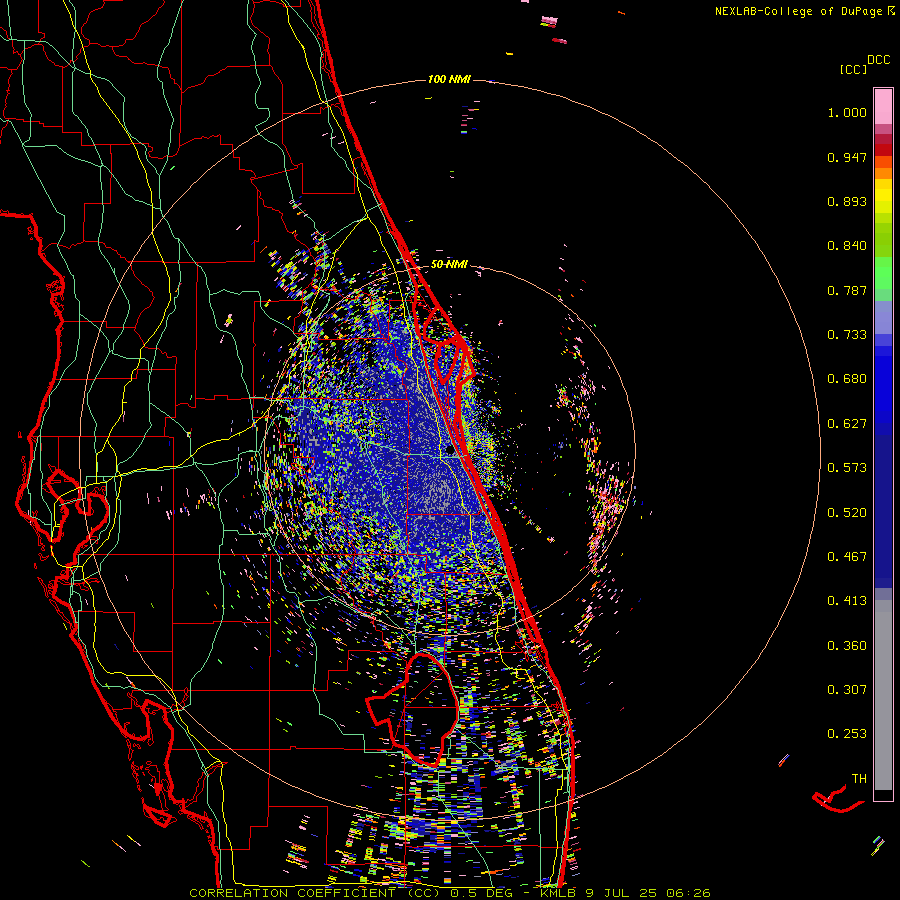The image size is (900, 900).
Task: Click the 0.893 value on the scale
Action: 847,201
